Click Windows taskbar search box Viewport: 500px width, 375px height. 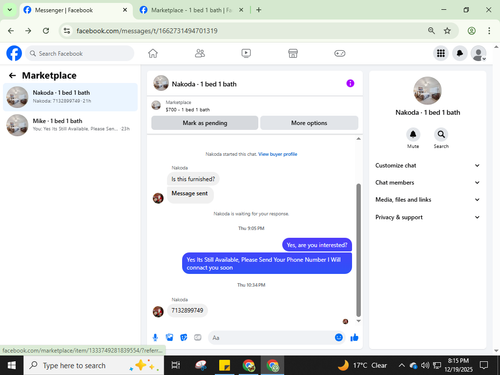(94, 365)
